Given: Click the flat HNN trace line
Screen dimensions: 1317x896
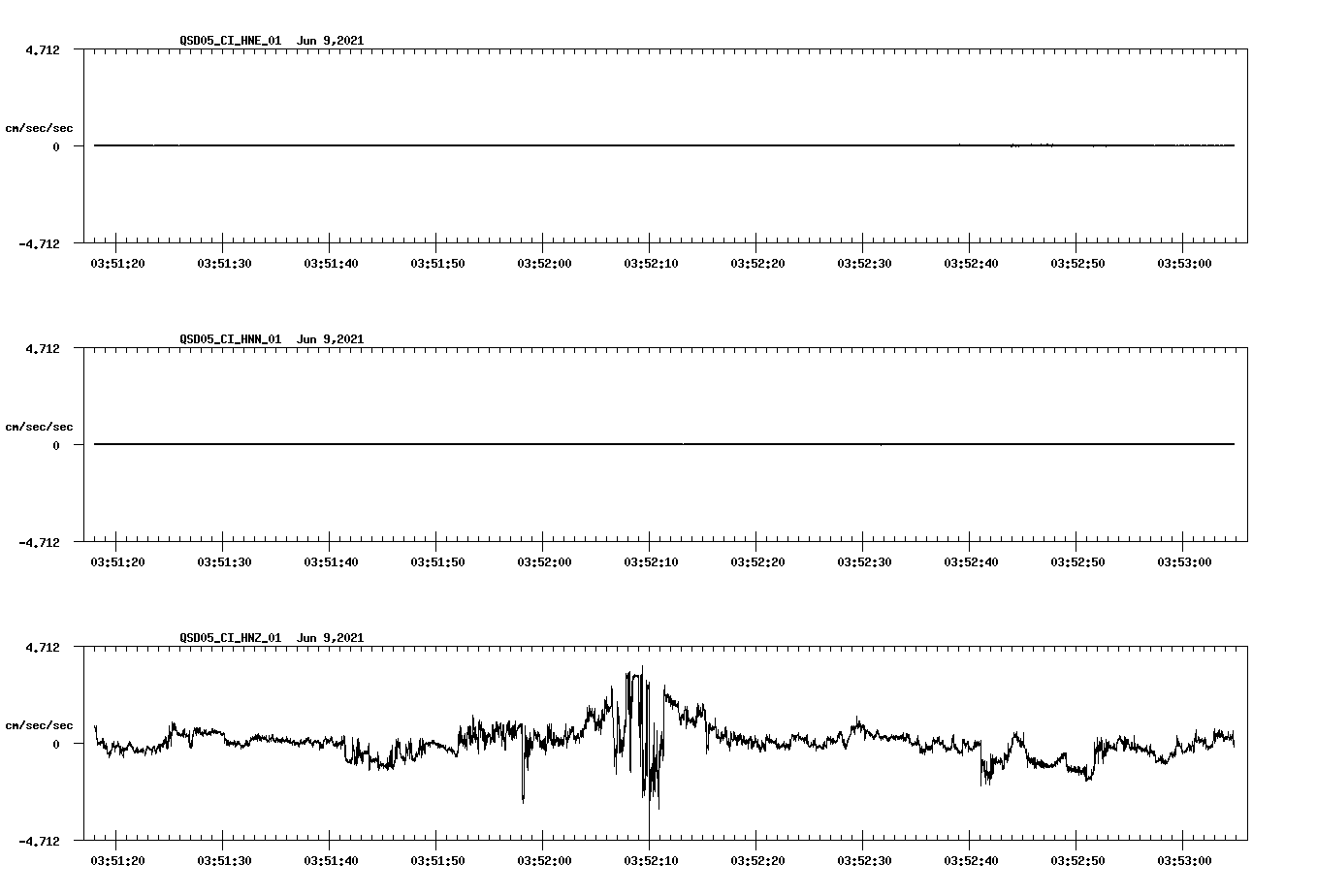Looking at the screenshot, I should tap(664, 444).
